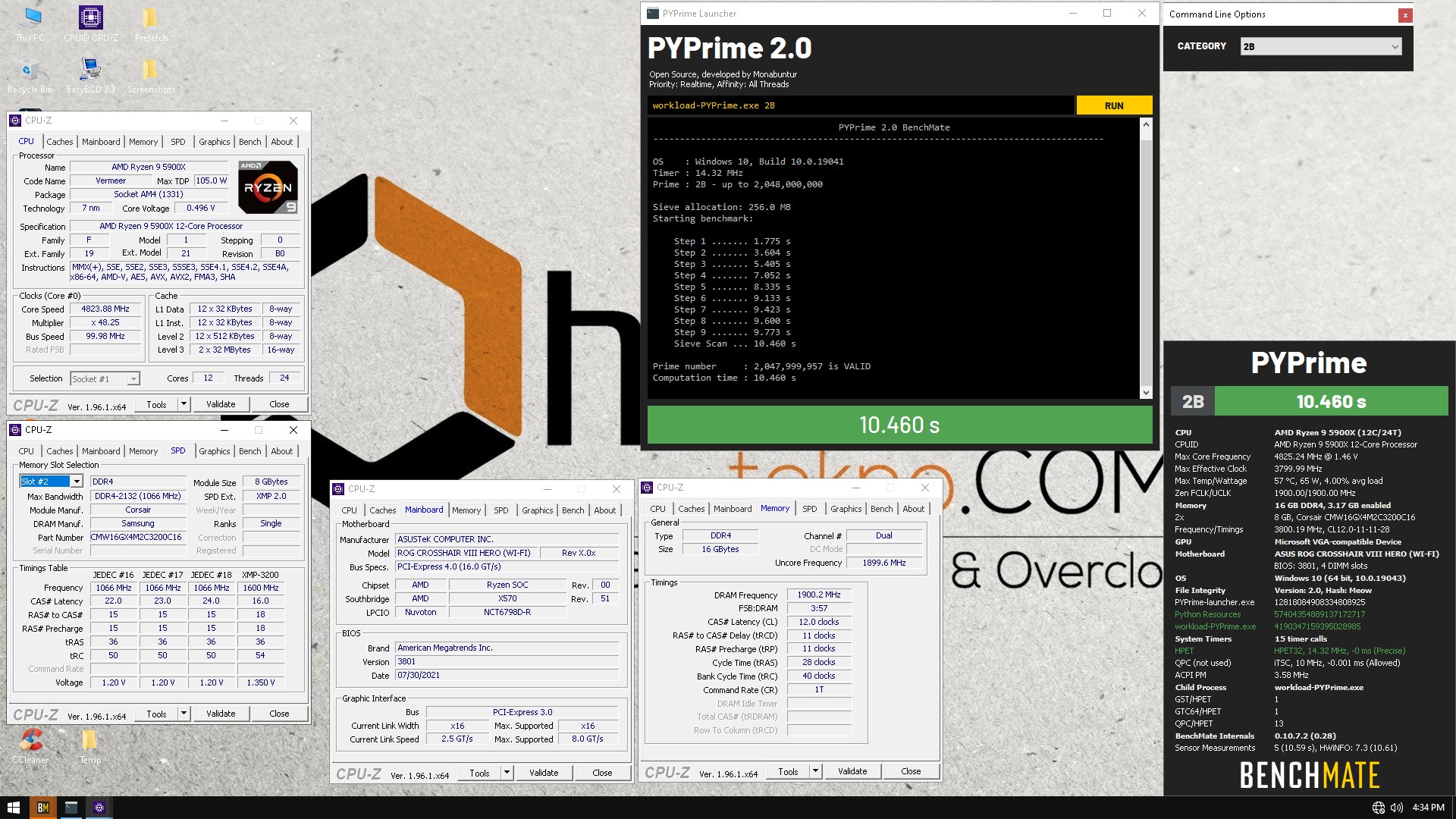Screen dimensions: 1456x819
Task: Click the BenchMate logo in results panel
Action: pyautogui.click(x=1310, y=775)
